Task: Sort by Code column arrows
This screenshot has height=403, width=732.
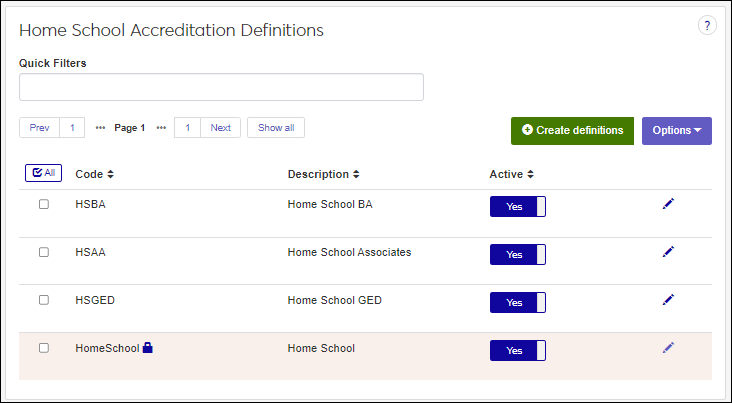Action: [110, 174]
